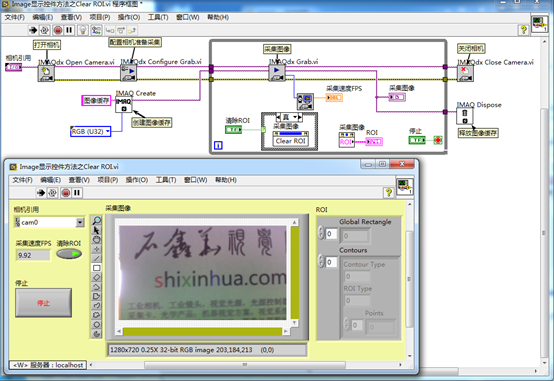Click Run Continuously in block diagram toolbar

pyautogui.click(x=44, y=30)
